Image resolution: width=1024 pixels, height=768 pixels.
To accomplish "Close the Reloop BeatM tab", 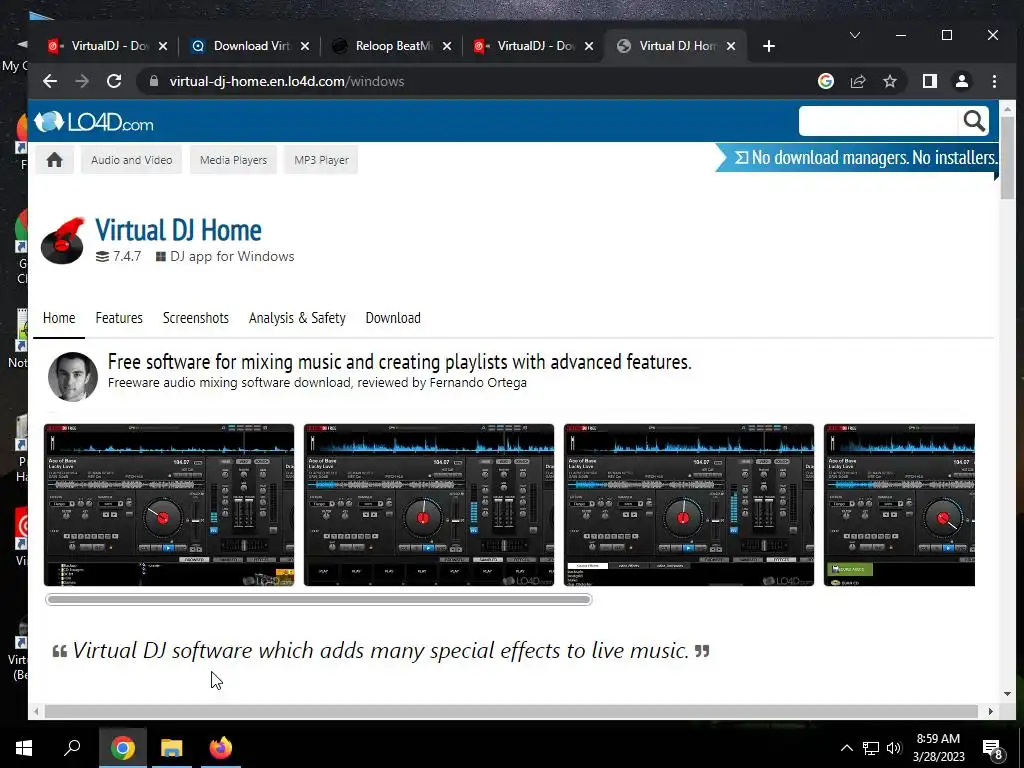I will click(x=447, y=46).
